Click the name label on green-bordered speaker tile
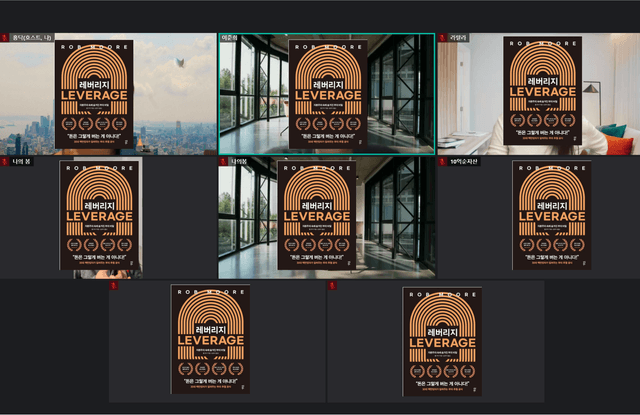Image resolution: width=640 pixels, height=415 pixels. coord(229,38)
